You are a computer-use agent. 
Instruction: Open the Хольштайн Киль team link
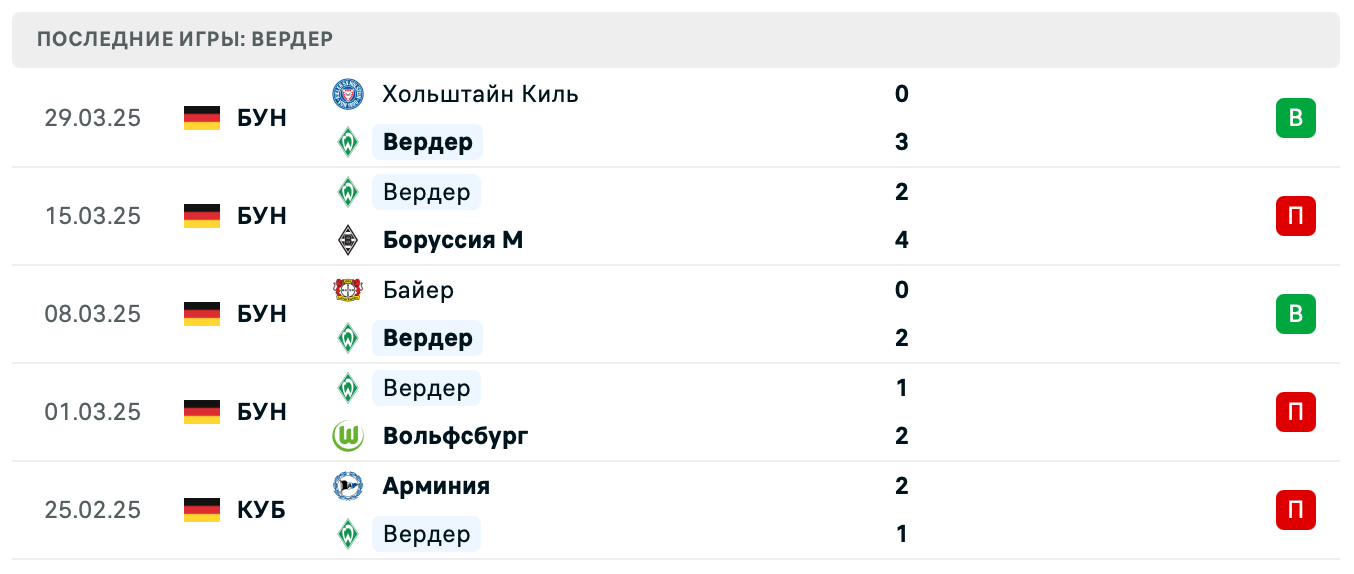(x=480, y=95)
